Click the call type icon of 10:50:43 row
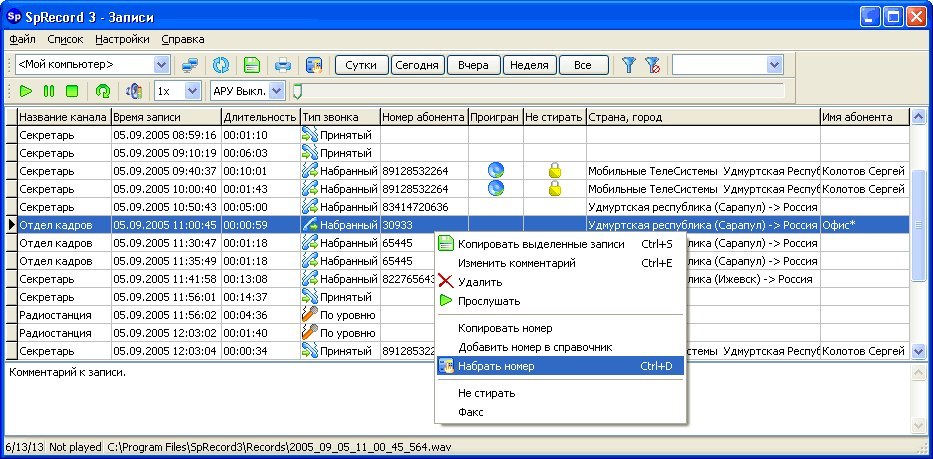The height and width of the screenshot is (459, 933). (310, 207)
